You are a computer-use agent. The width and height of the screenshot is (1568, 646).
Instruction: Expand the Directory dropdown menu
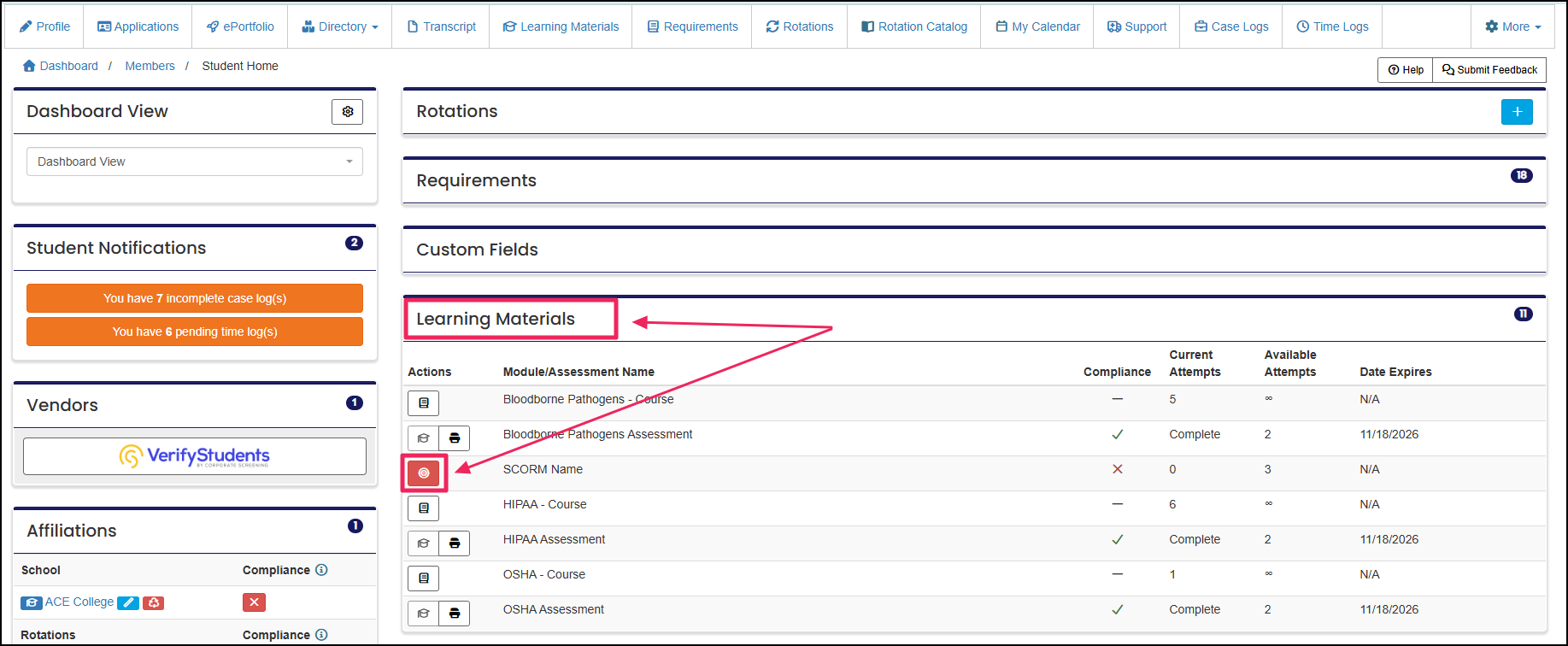[x=340, y=26]
